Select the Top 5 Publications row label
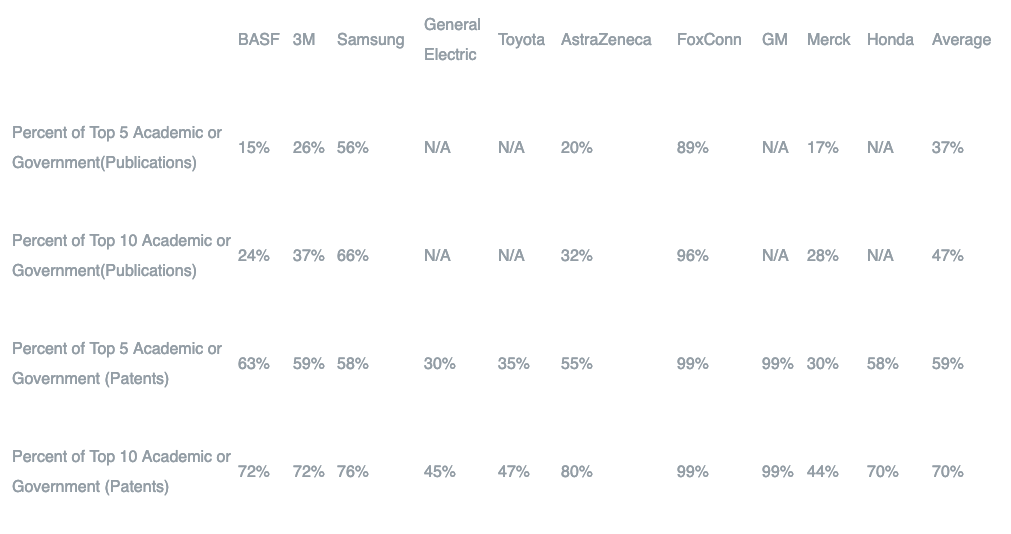Image resolution: width=1011 pixels, height=534 pixels. coord(117,148)
